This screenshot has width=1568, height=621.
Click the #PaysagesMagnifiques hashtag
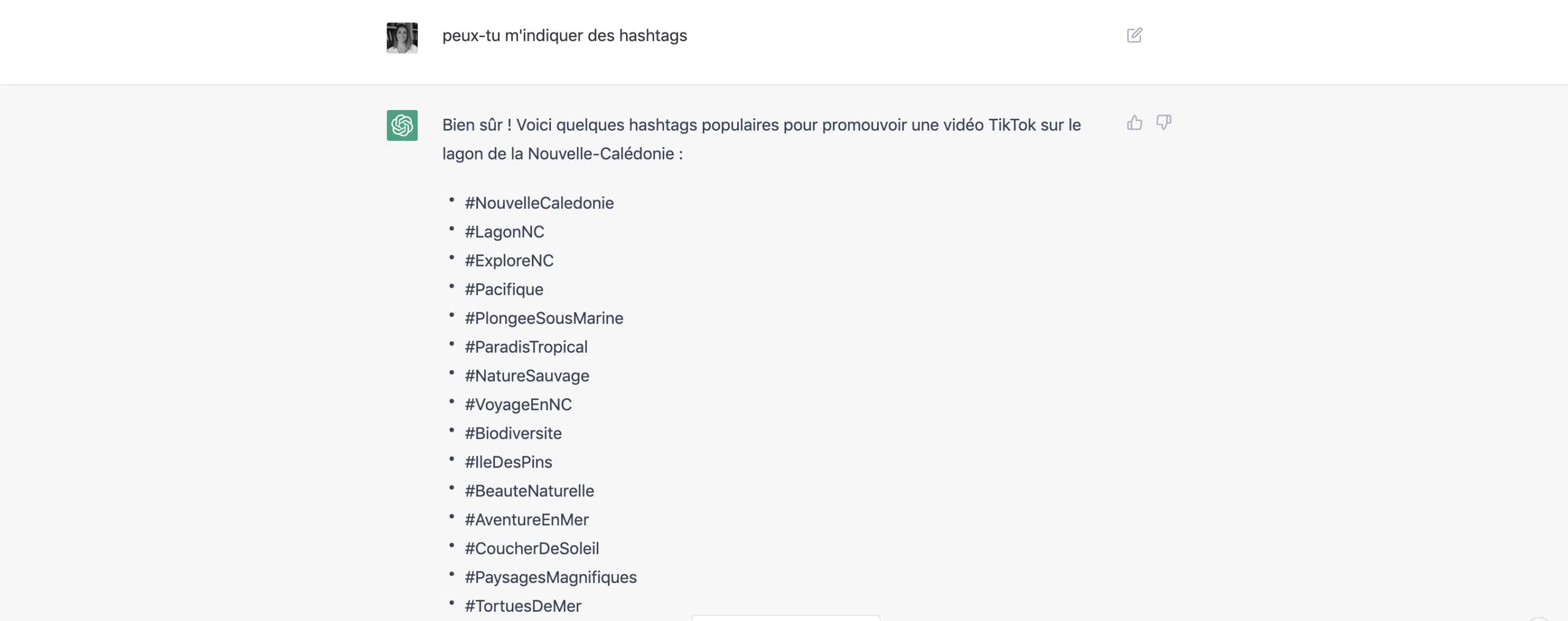point(551,577)
